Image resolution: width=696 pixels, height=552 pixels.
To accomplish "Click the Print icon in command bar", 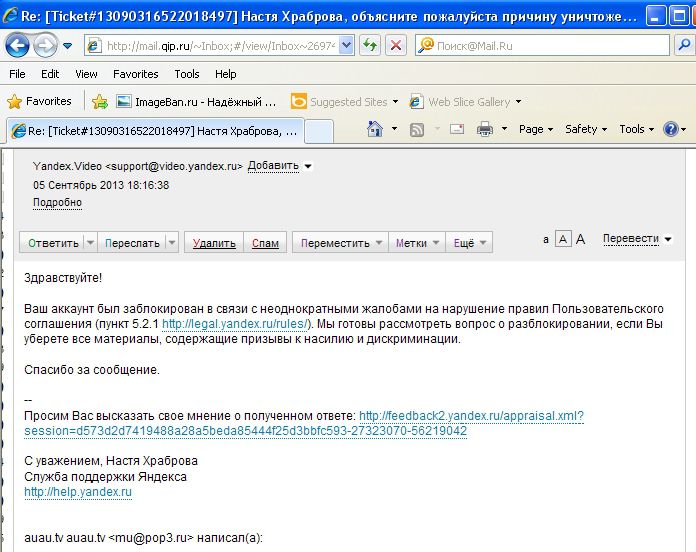I will click(x=485, y=130).
